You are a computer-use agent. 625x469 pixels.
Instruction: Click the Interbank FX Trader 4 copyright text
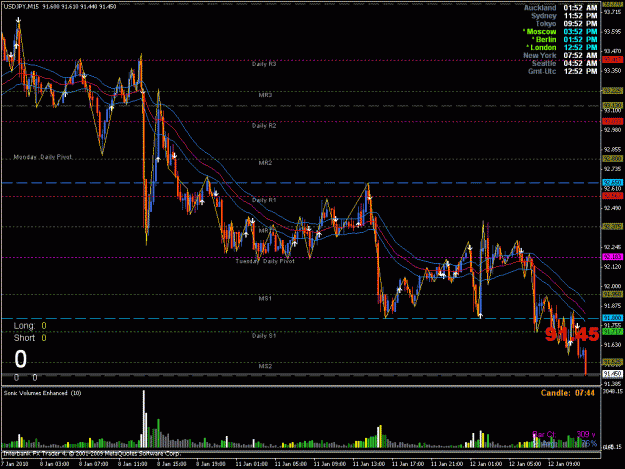pyautogui.click(x=92, y=453)
